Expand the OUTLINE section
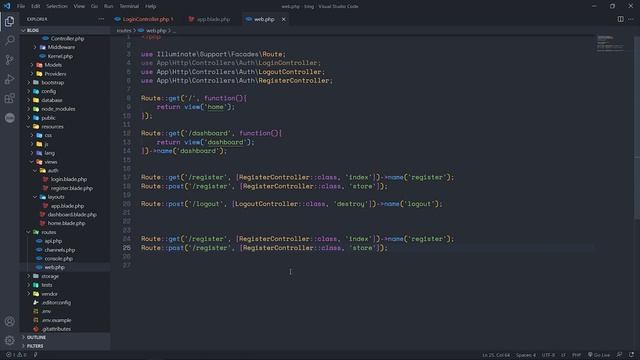The height and width of the screenshot is (360, 640). [65, 338]
